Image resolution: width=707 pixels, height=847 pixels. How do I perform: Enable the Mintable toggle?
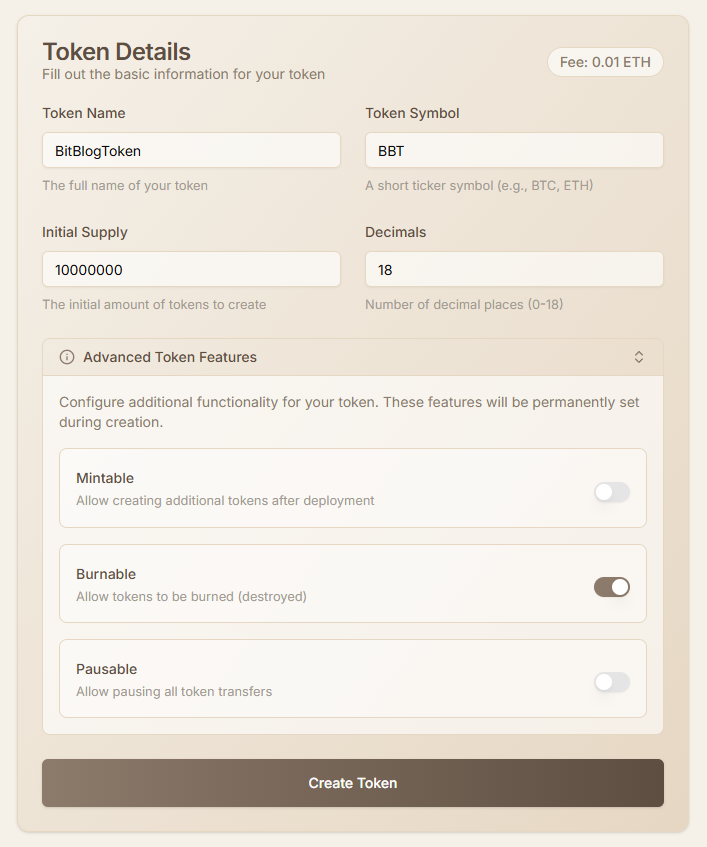click(x=612, y=492)
